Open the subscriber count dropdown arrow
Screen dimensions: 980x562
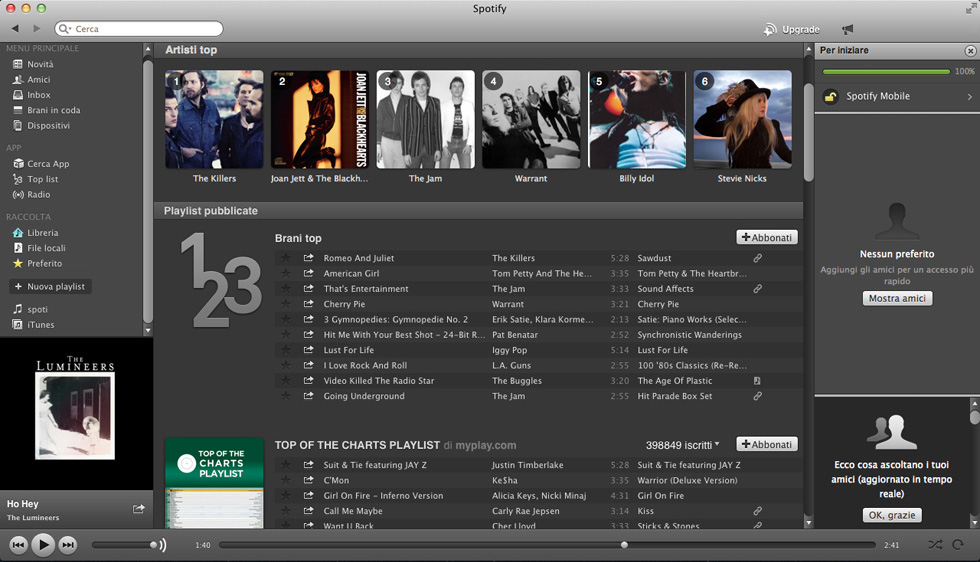(x=717, y=445)
